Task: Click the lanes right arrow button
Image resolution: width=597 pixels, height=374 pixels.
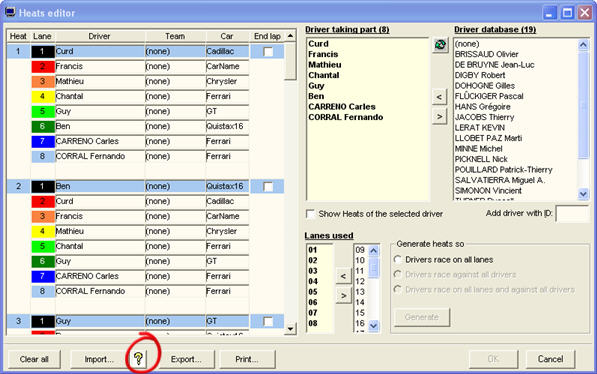Action: (343, 296)
